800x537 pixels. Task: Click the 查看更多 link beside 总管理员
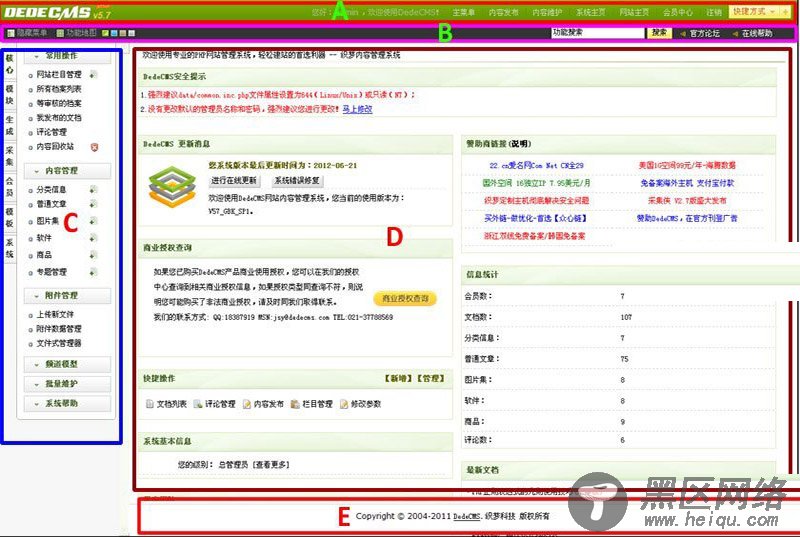(272, 465)
